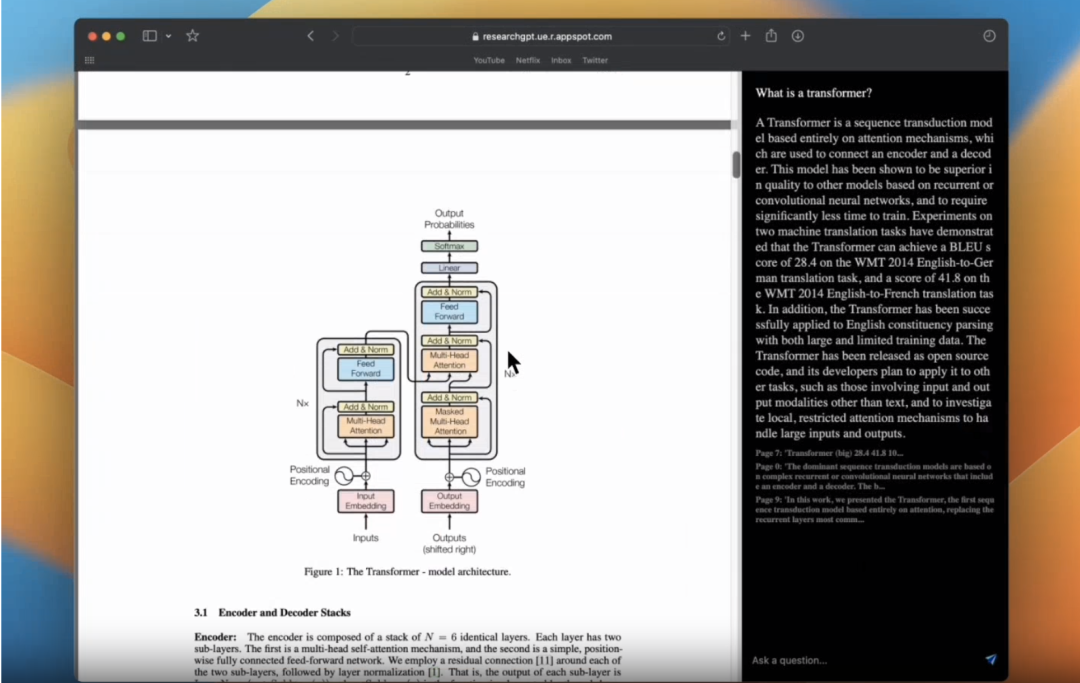Image resolution: width=1080 pixels, height=683 pixels.
Task: Go forward with the forward arrow
Action: click(335, 36)
